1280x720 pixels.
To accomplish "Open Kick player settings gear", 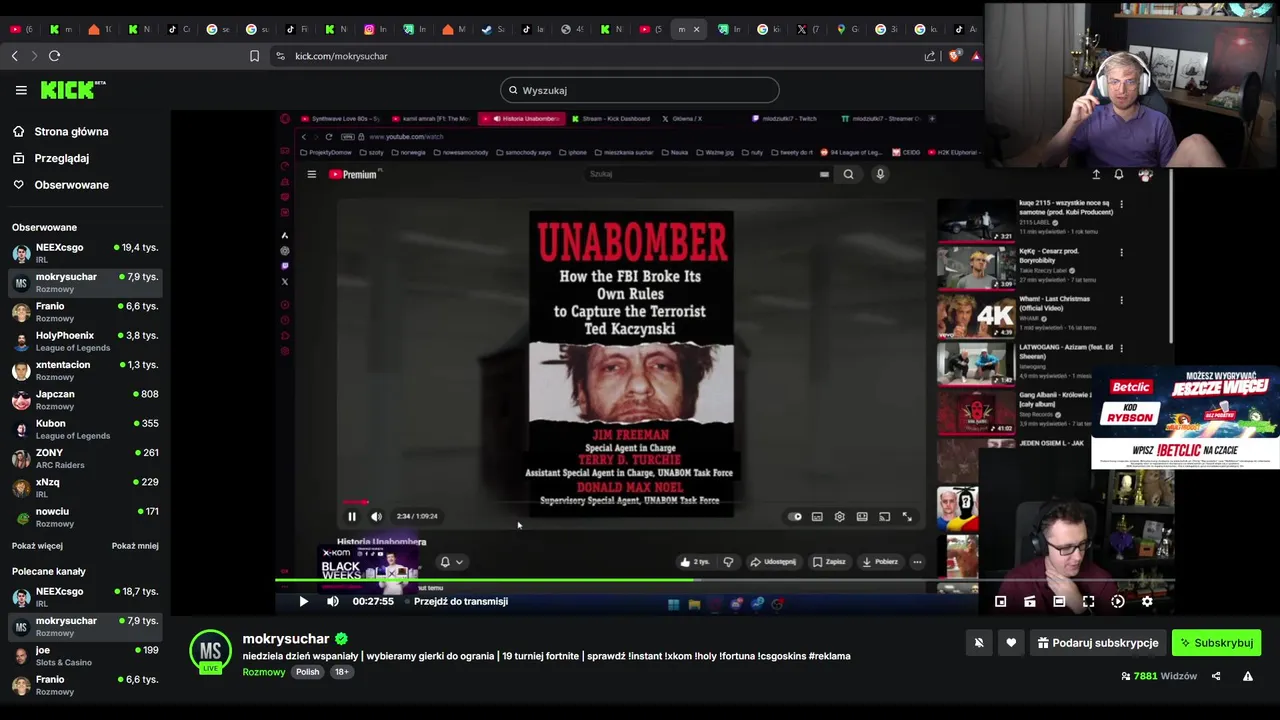I will click(1147, 601).
